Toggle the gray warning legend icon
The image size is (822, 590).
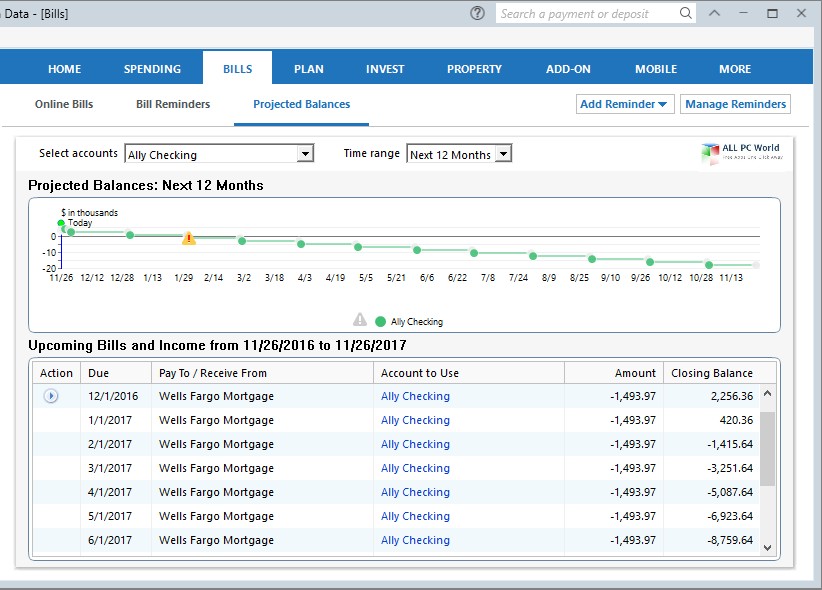(x=360, y=319)
